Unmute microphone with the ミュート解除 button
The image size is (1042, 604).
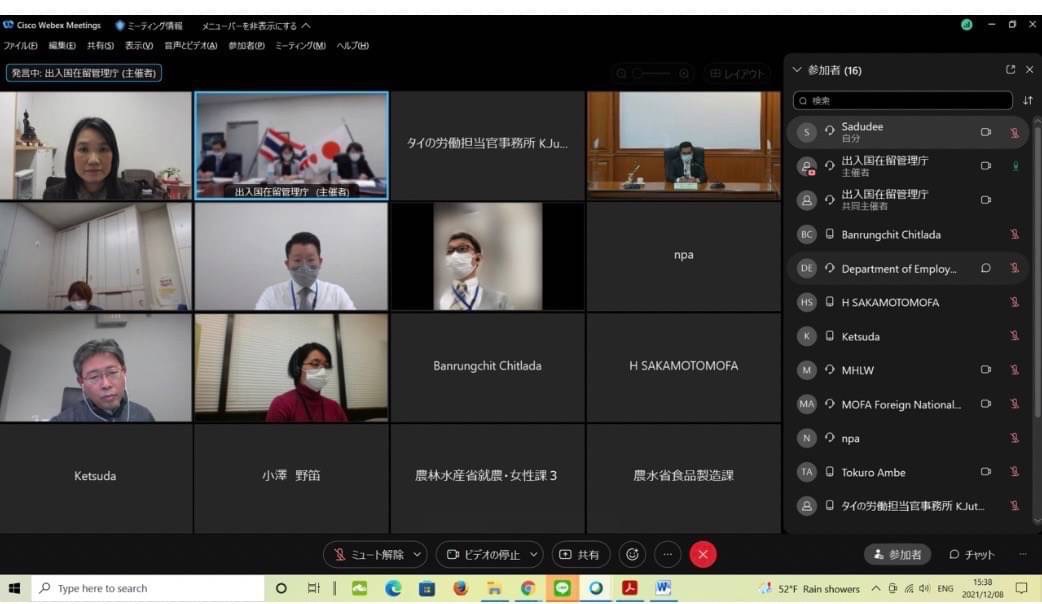click(x=366, y=555)
